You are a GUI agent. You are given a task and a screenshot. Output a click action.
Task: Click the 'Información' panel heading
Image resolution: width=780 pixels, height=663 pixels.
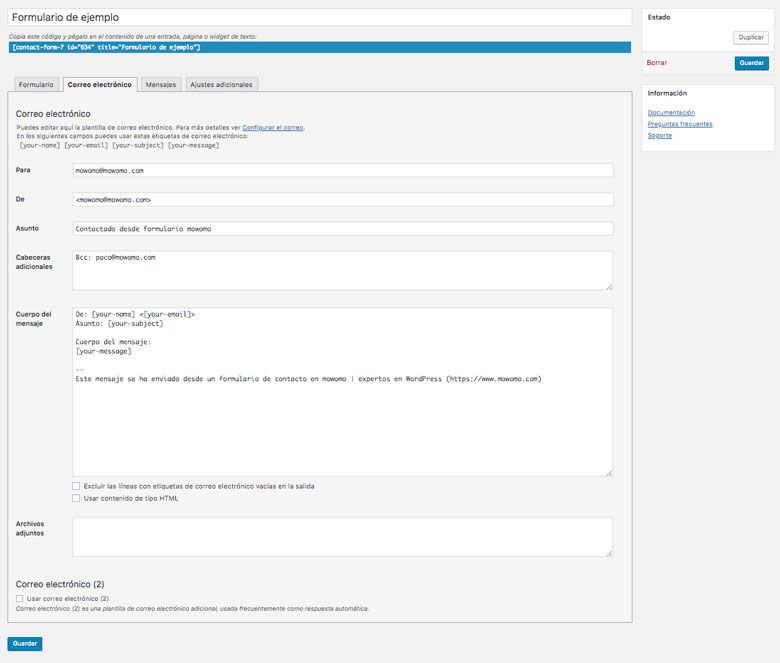(x=667, y=94)
